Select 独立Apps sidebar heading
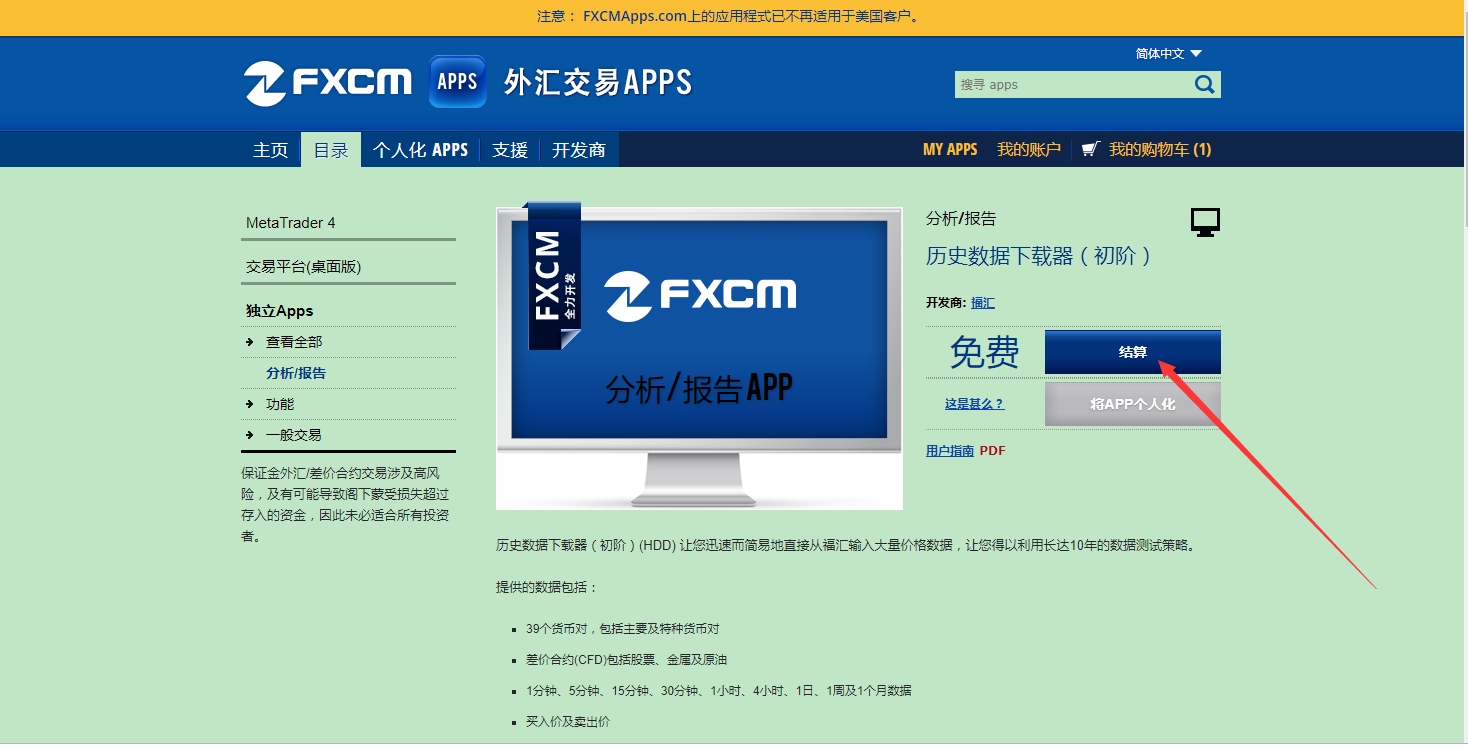 [280, 311]
